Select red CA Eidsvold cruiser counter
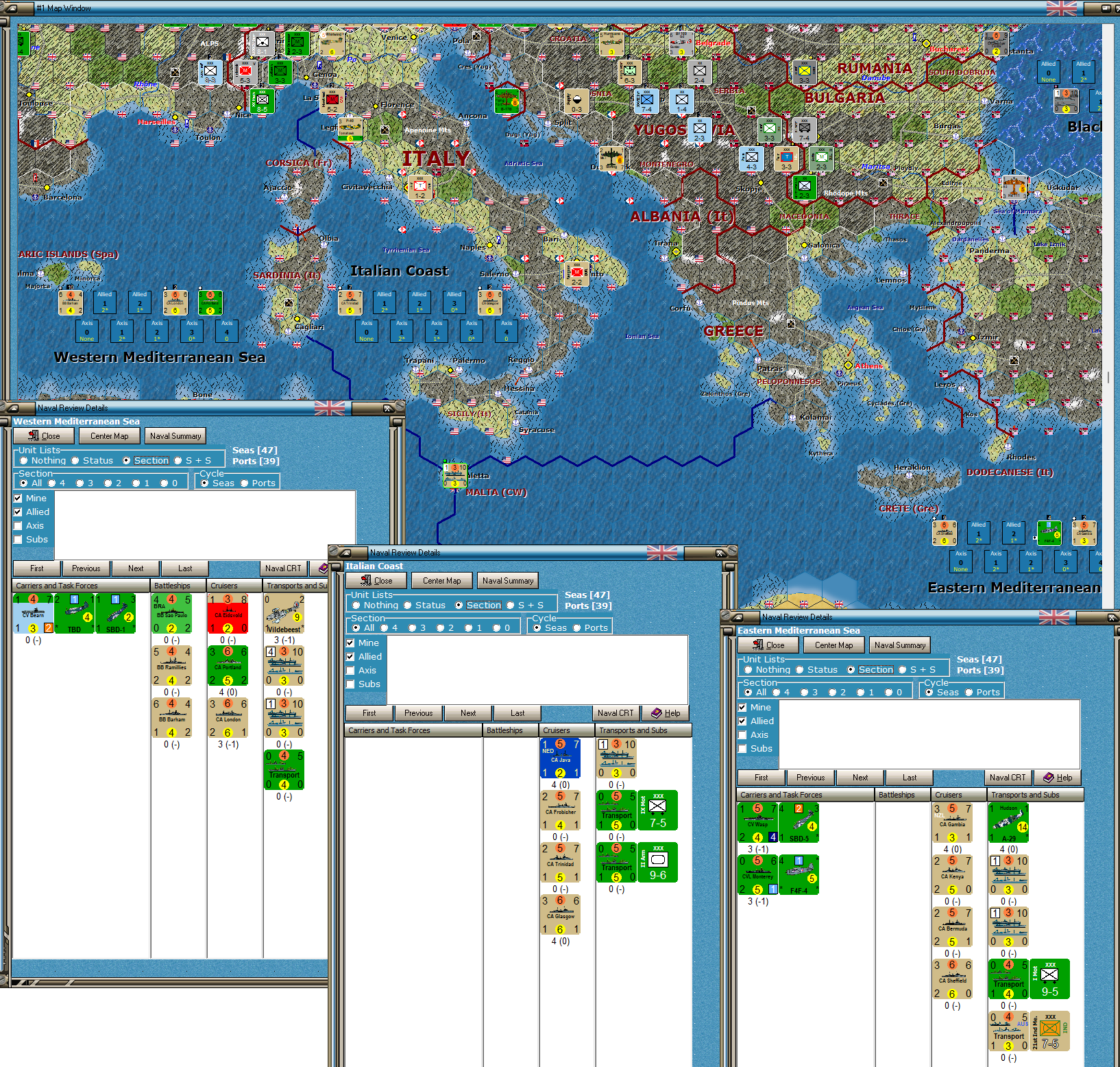 pos(228,614)
